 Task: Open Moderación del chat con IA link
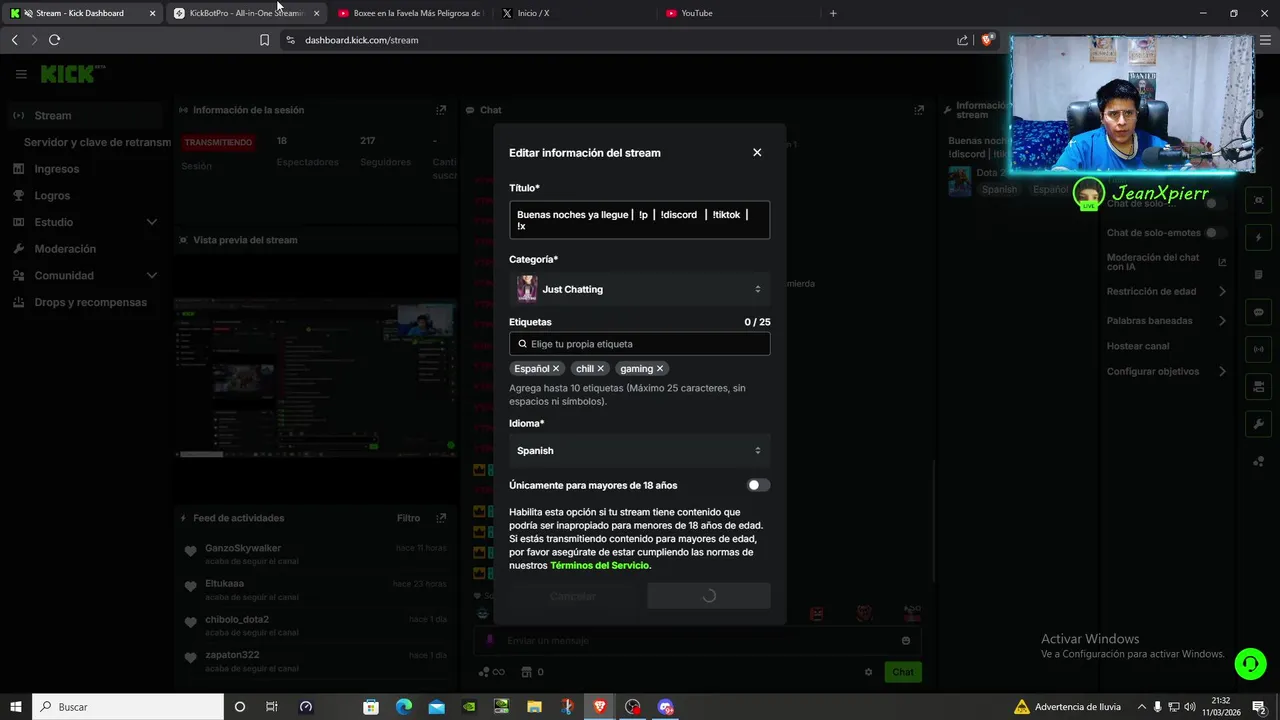tap(1166, 262)
